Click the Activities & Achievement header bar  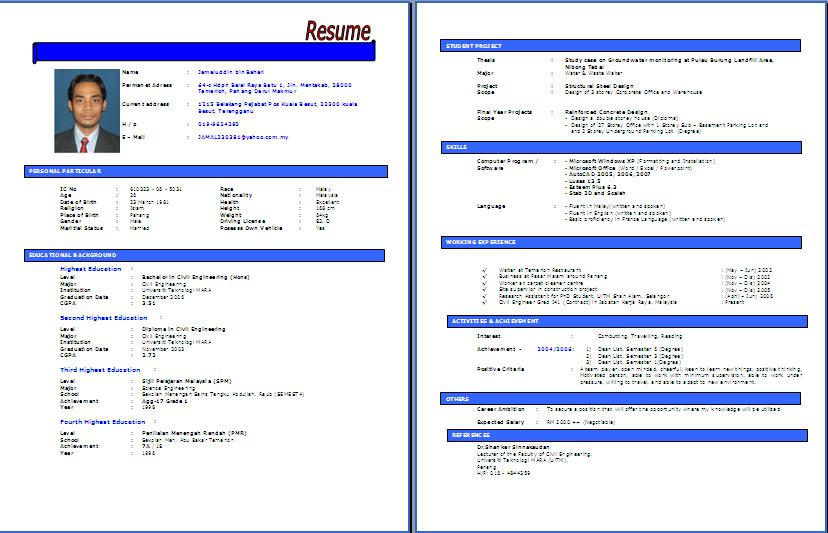tap(627, 321)
